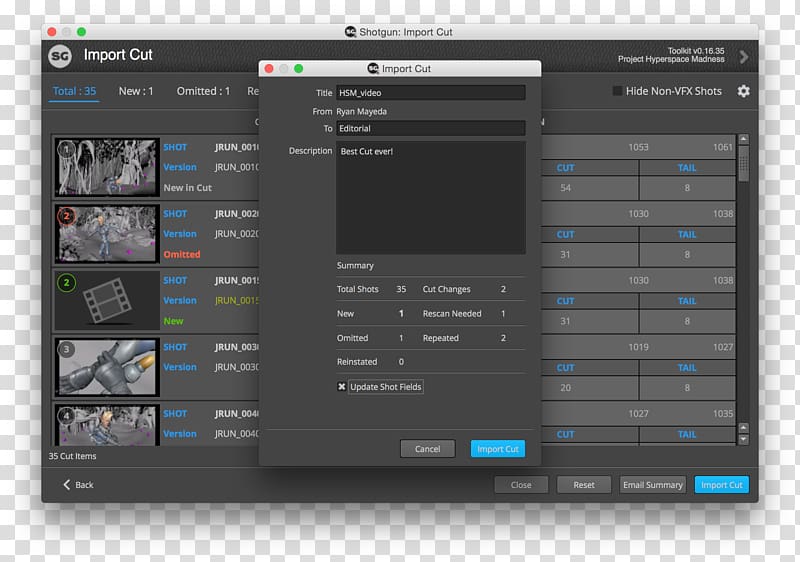Image resolution: width=800 pixels, height=562 pixels.
Task: Click the green New status label
Action: (173, 321)
